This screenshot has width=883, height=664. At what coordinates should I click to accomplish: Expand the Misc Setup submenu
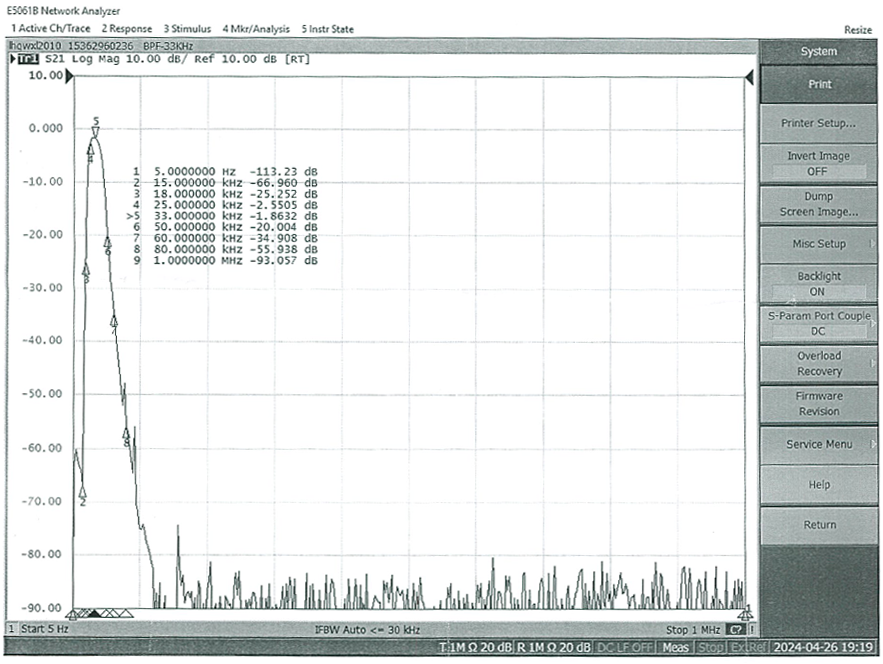point(817,244)
